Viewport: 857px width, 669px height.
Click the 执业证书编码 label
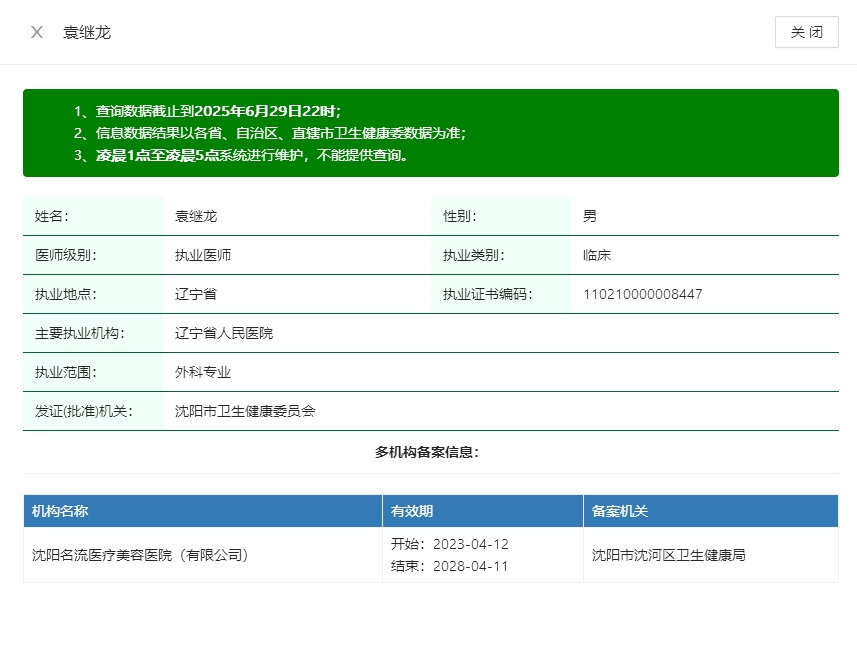(x=488, y=294)
